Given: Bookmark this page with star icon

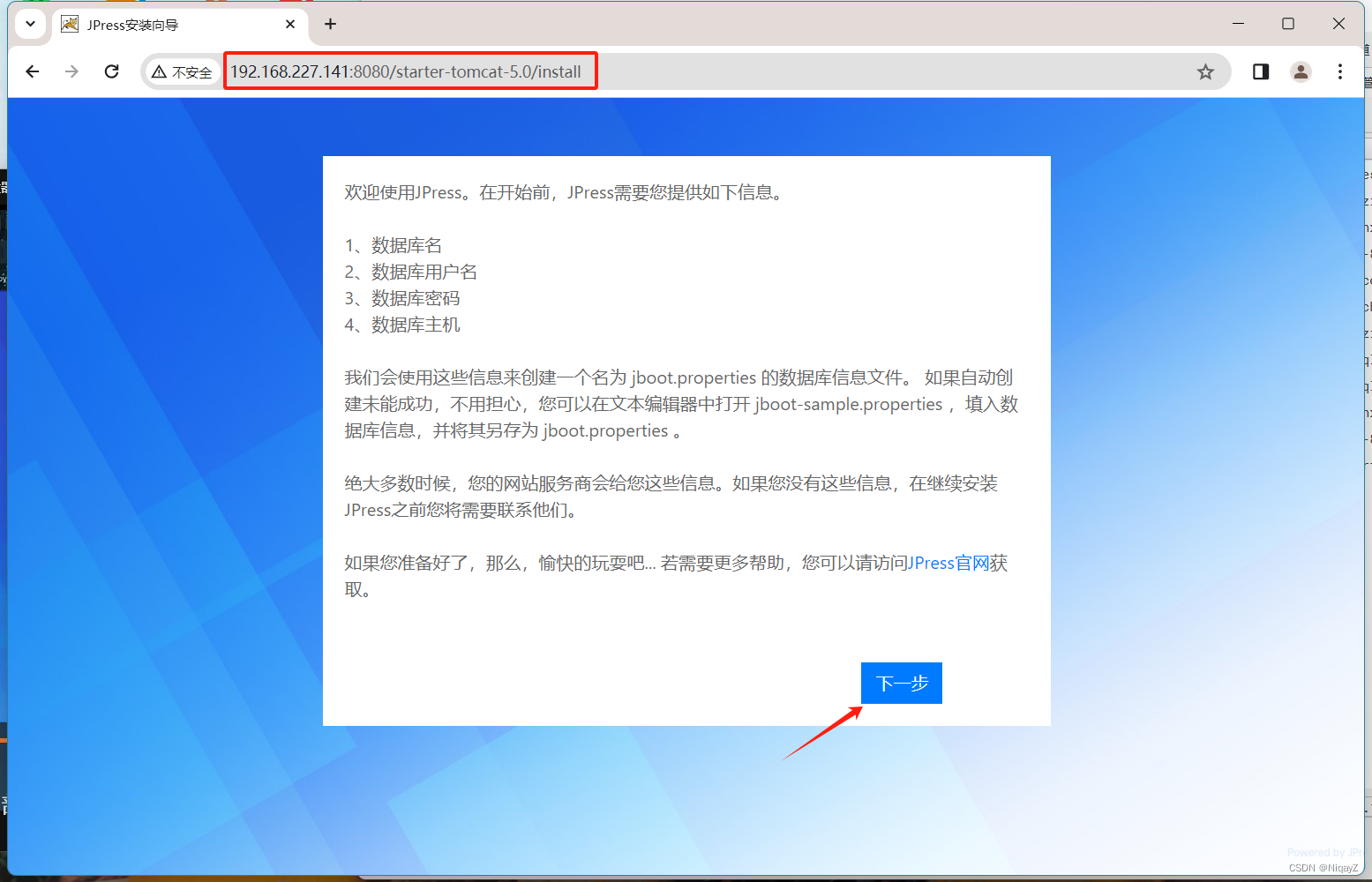Looking at the screenshot, I should [1205, 72].
